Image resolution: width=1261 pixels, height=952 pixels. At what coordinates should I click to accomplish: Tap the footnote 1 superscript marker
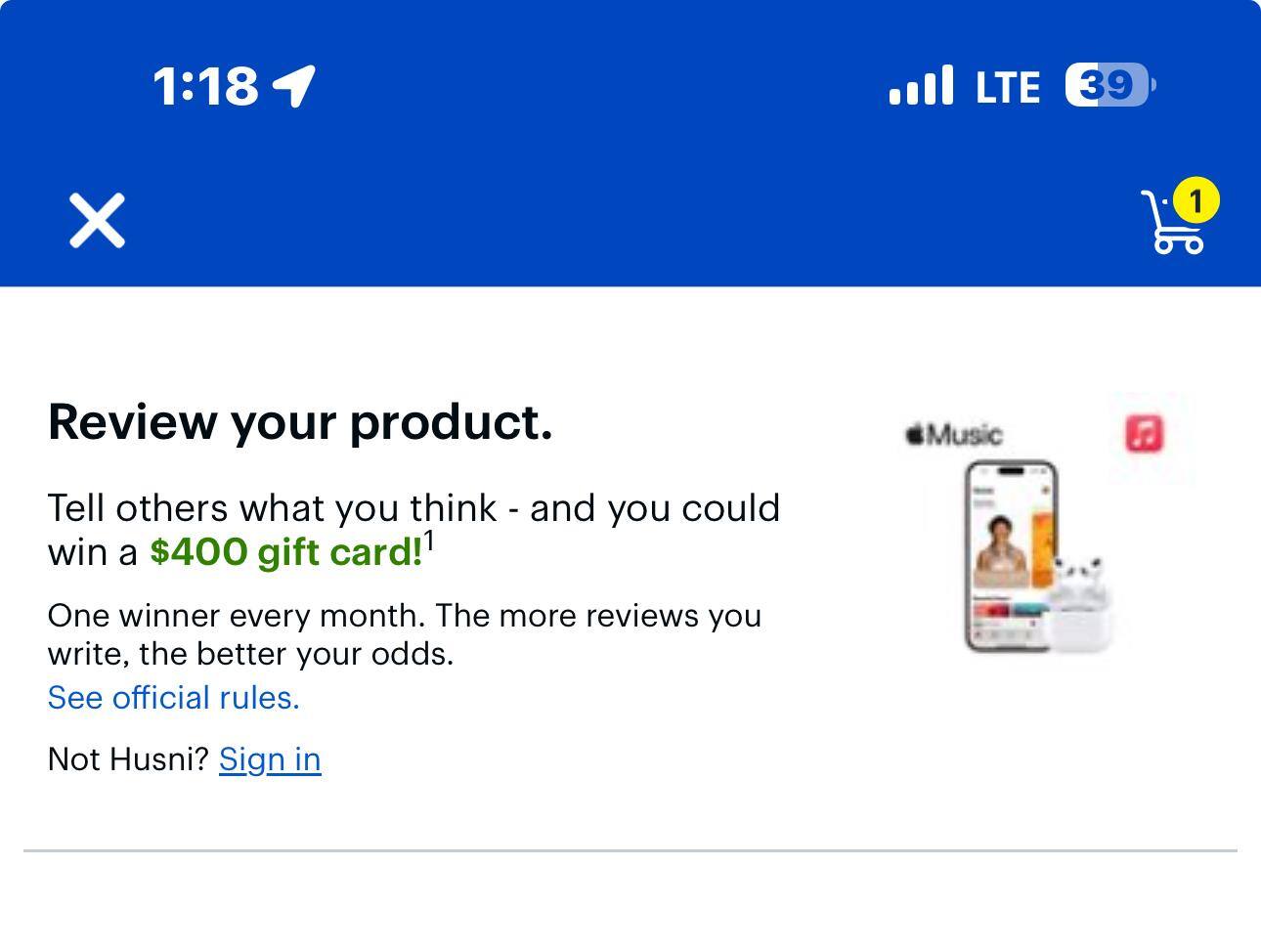point(429,542)
